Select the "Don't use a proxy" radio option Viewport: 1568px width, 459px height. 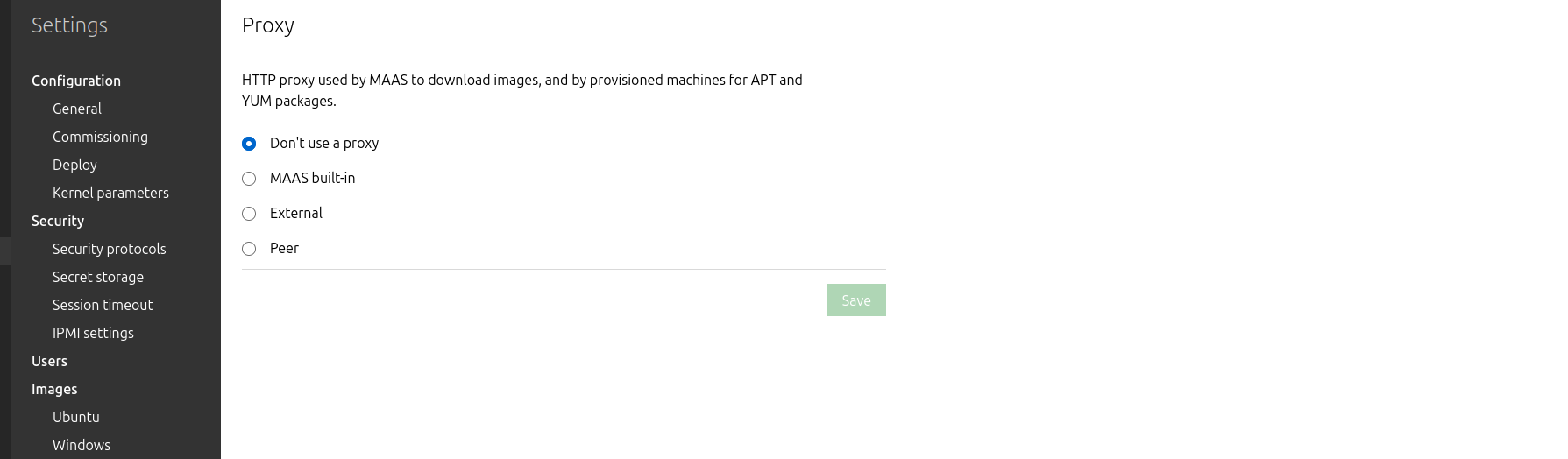[x=249, y=144]
